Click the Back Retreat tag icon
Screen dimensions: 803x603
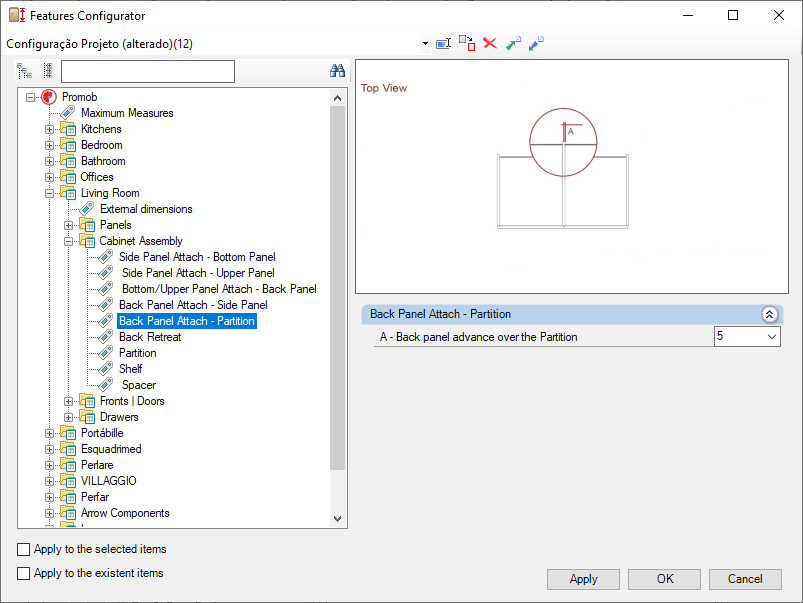pyautogui.click(x=105, y=337)
